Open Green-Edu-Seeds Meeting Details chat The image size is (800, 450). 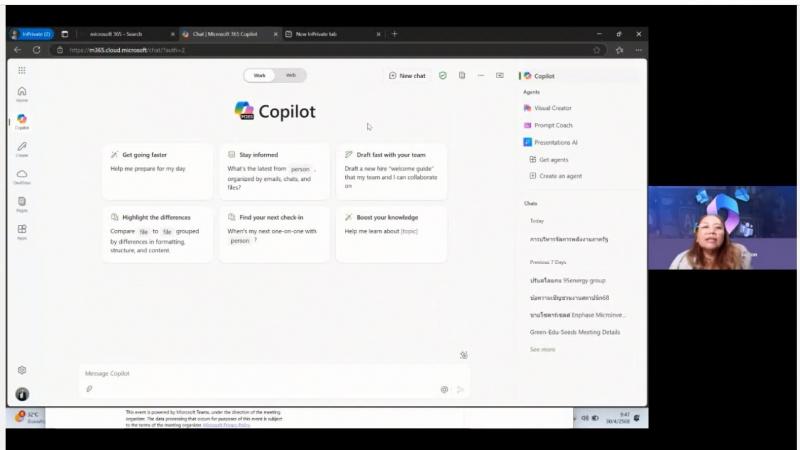(575, 332)
